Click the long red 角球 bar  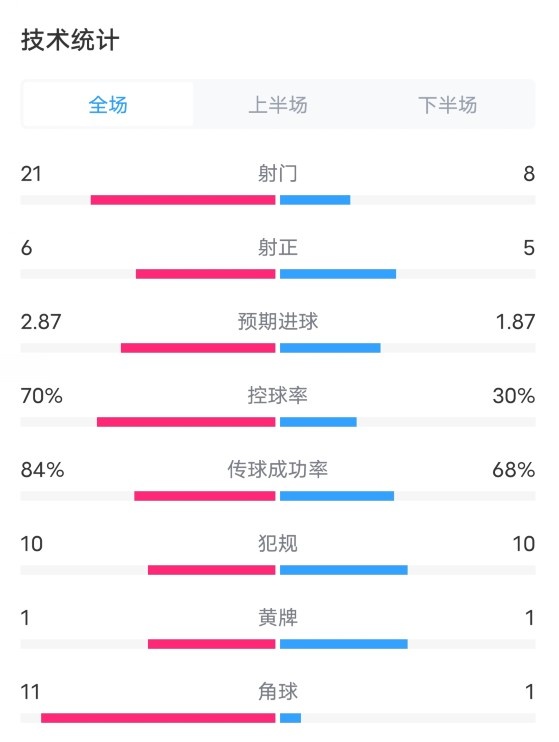(x=158, y=718)
